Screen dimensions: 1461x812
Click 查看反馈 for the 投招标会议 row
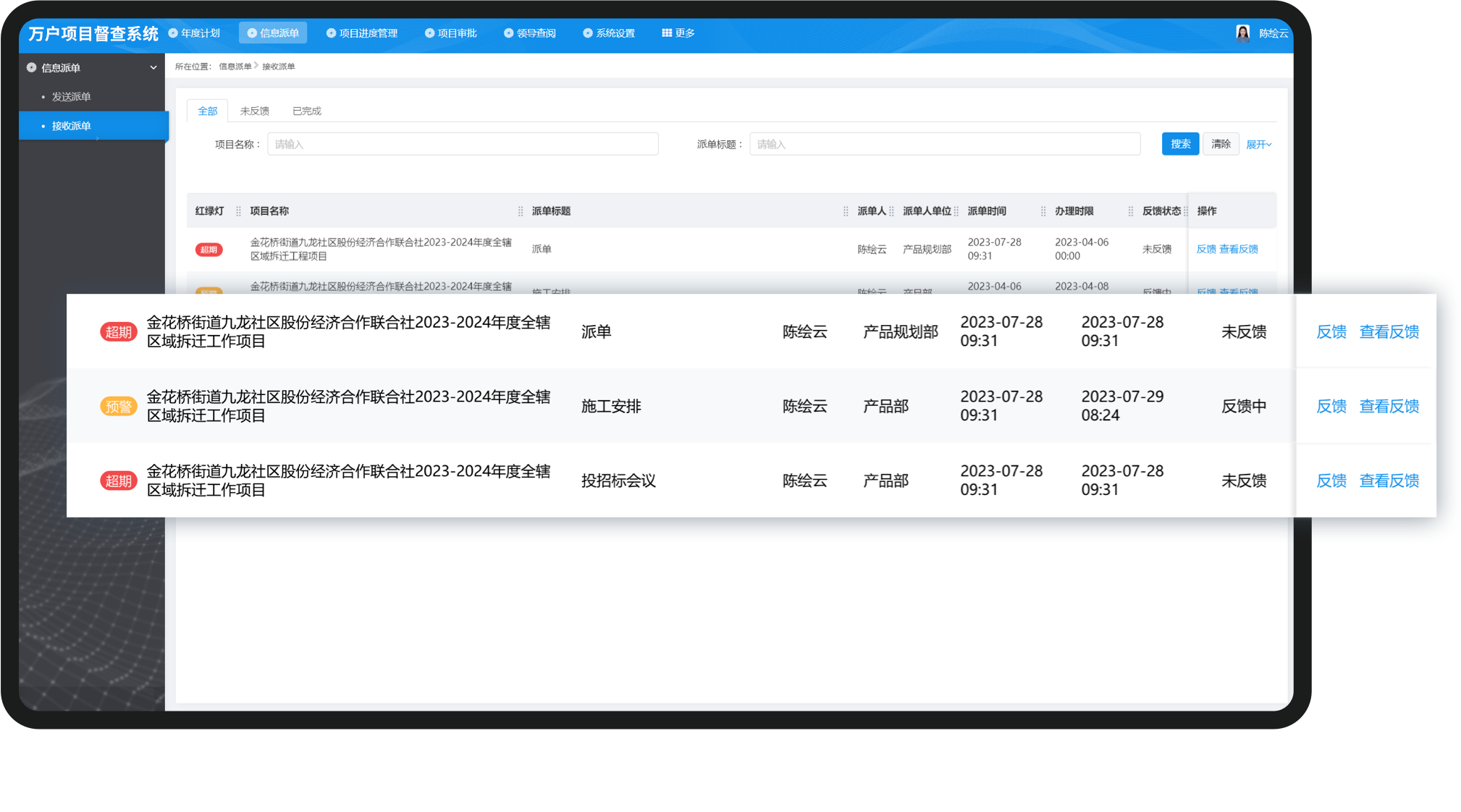pos(1389,481)
